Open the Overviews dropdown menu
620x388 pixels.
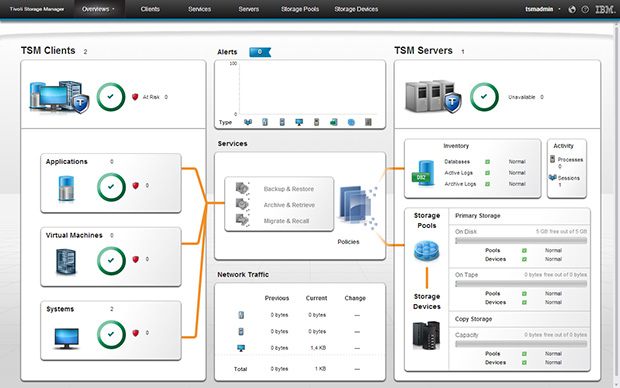98,9
